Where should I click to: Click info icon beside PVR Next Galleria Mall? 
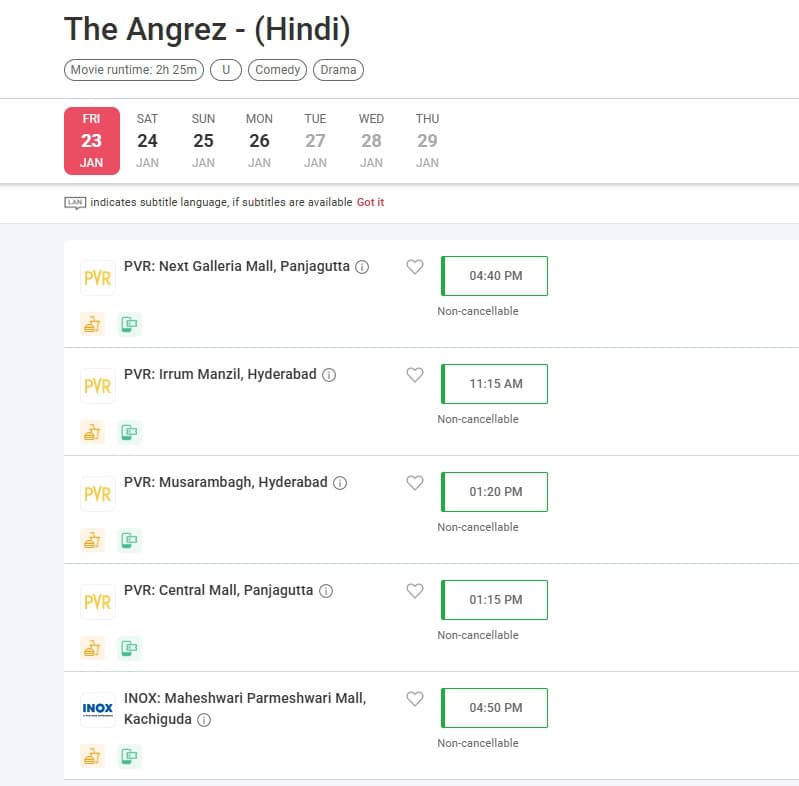coord(362,267)
